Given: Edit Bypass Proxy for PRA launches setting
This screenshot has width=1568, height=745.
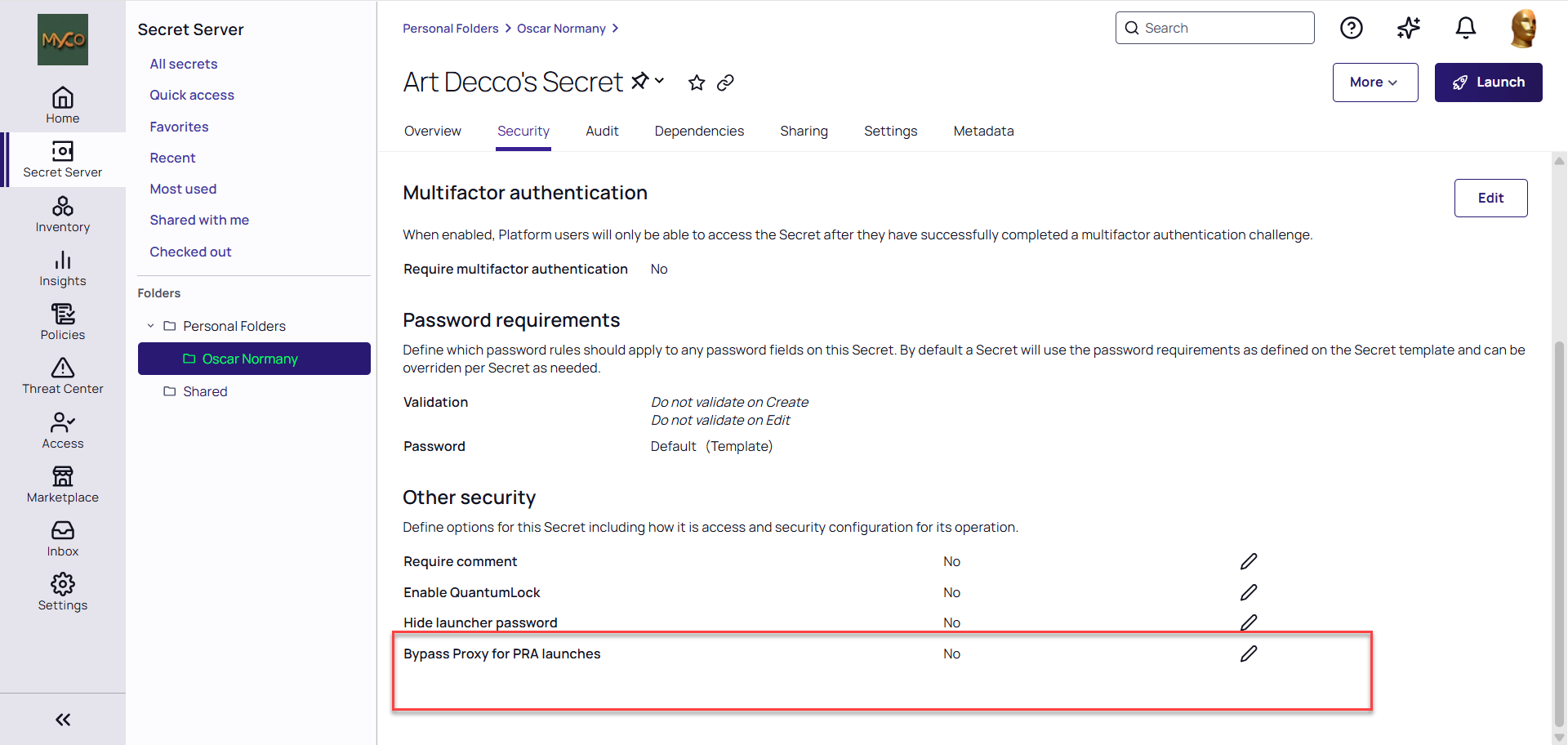Looking at the screenshot, I should (x=1249, y=654).
